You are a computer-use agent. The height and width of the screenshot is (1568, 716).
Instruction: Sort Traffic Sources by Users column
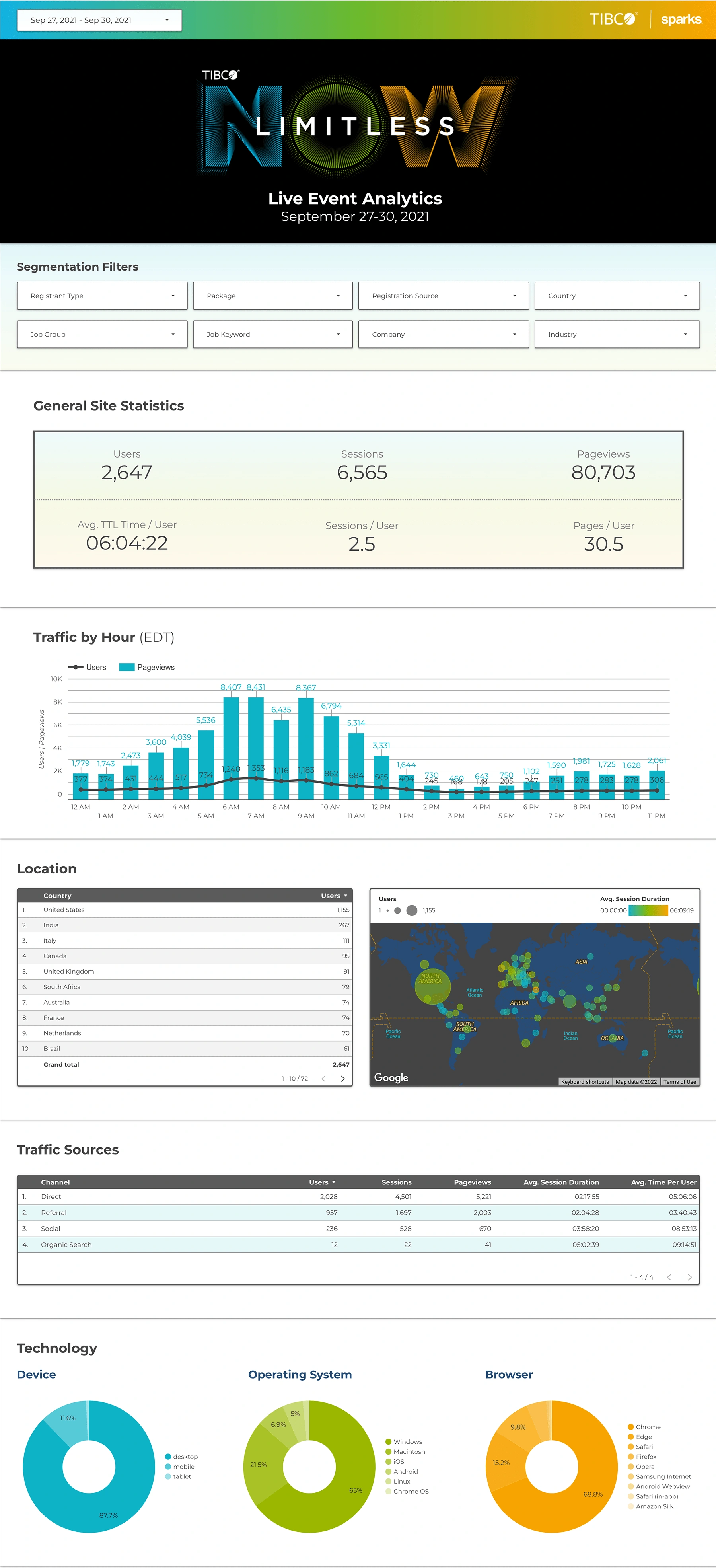322,1182
